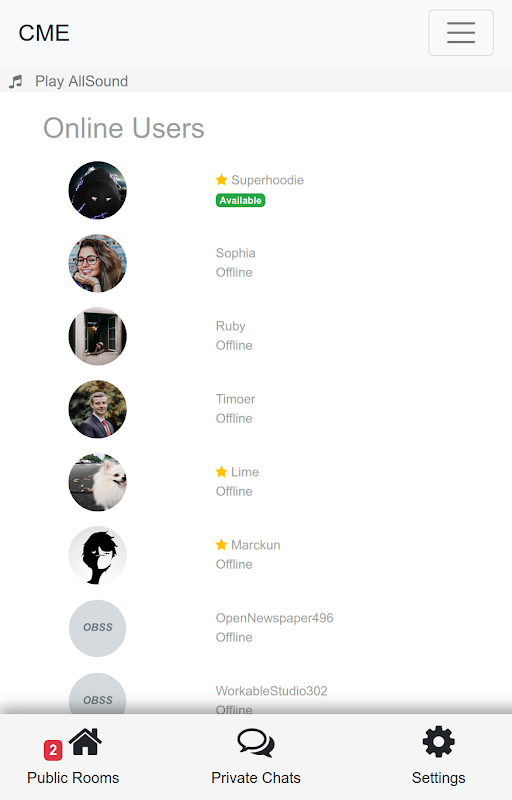Select the Public Rooms tab label

pyautogui.click(x=73, y=778)
